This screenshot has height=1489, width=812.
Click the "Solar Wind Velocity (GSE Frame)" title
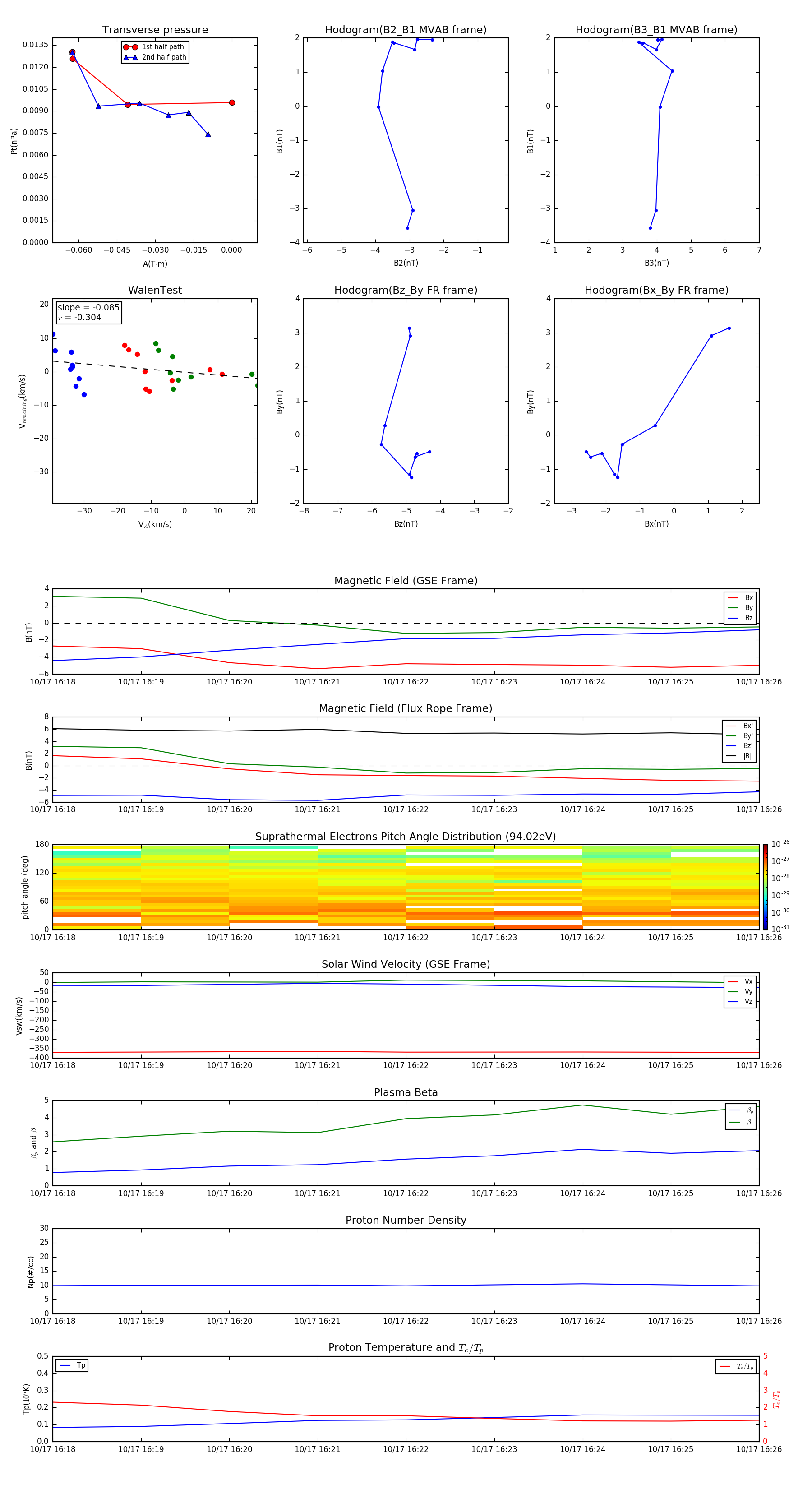point(406,964)
